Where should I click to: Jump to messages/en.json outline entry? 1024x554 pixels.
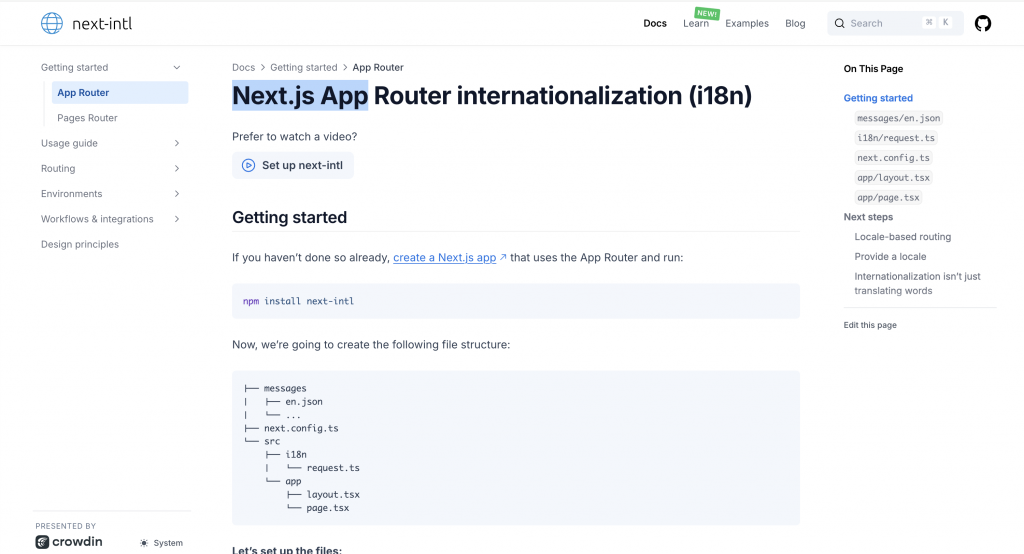point(899,118)
